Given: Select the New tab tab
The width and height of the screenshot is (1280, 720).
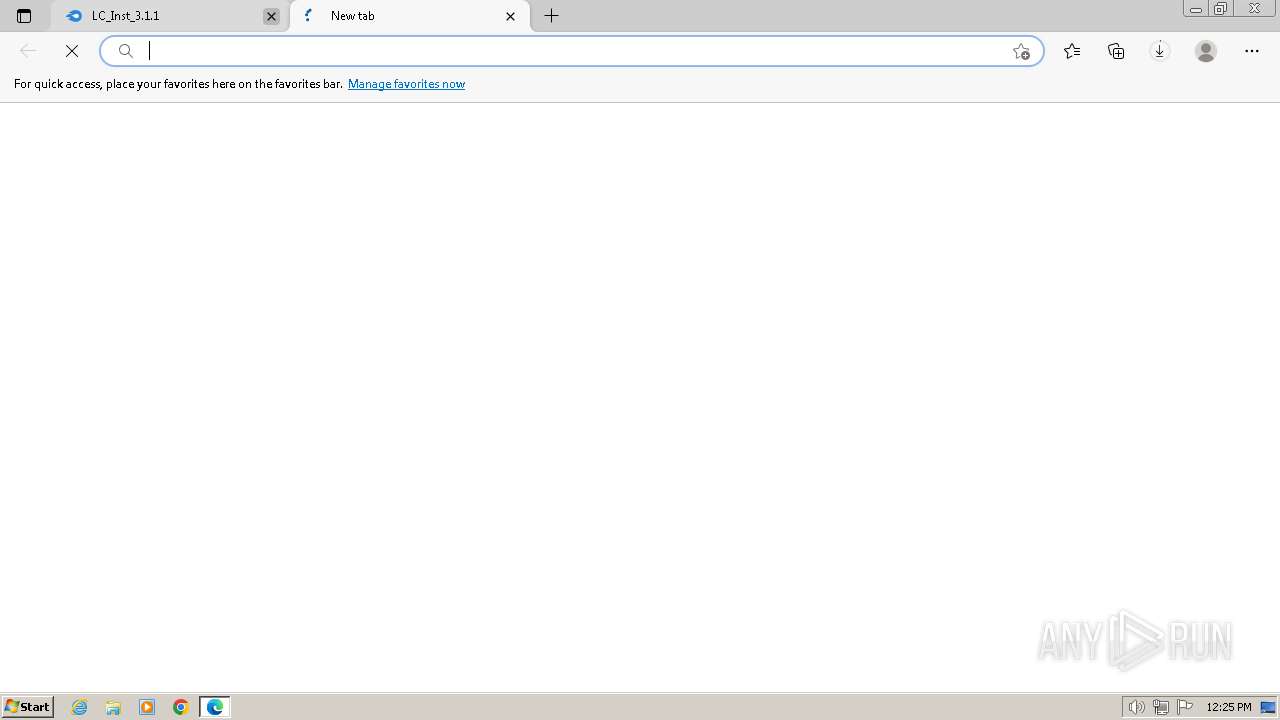Looking at the screenshot, I should coord(410,16).
